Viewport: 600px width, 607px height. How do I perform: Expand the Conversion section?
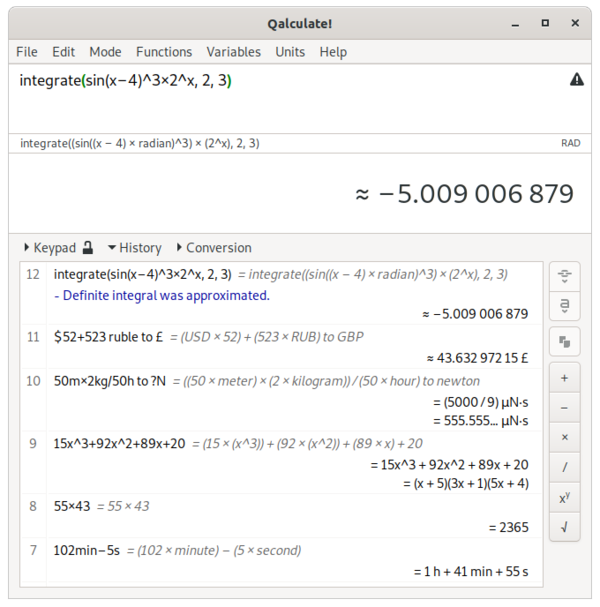(x=214, y=248)
